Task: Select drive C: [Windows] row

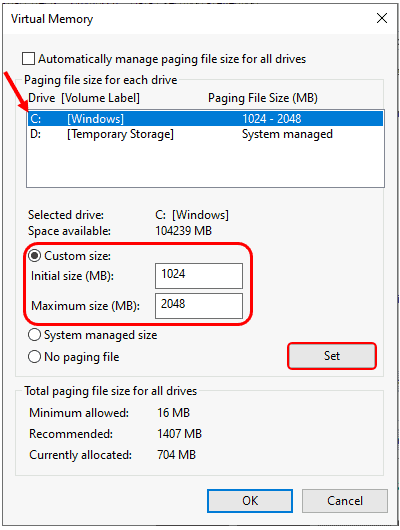Action: click(206, 118)
